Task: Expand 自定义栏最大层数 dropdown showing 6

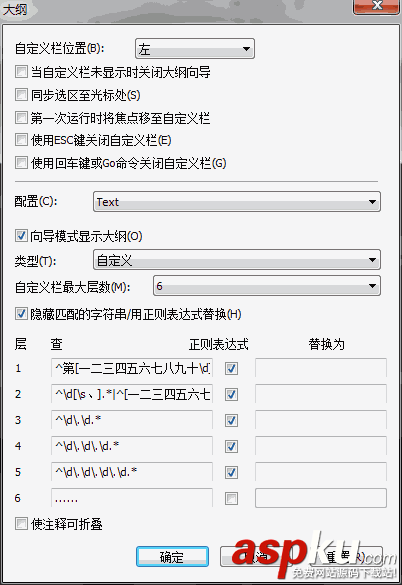Action: pos(267,286)
